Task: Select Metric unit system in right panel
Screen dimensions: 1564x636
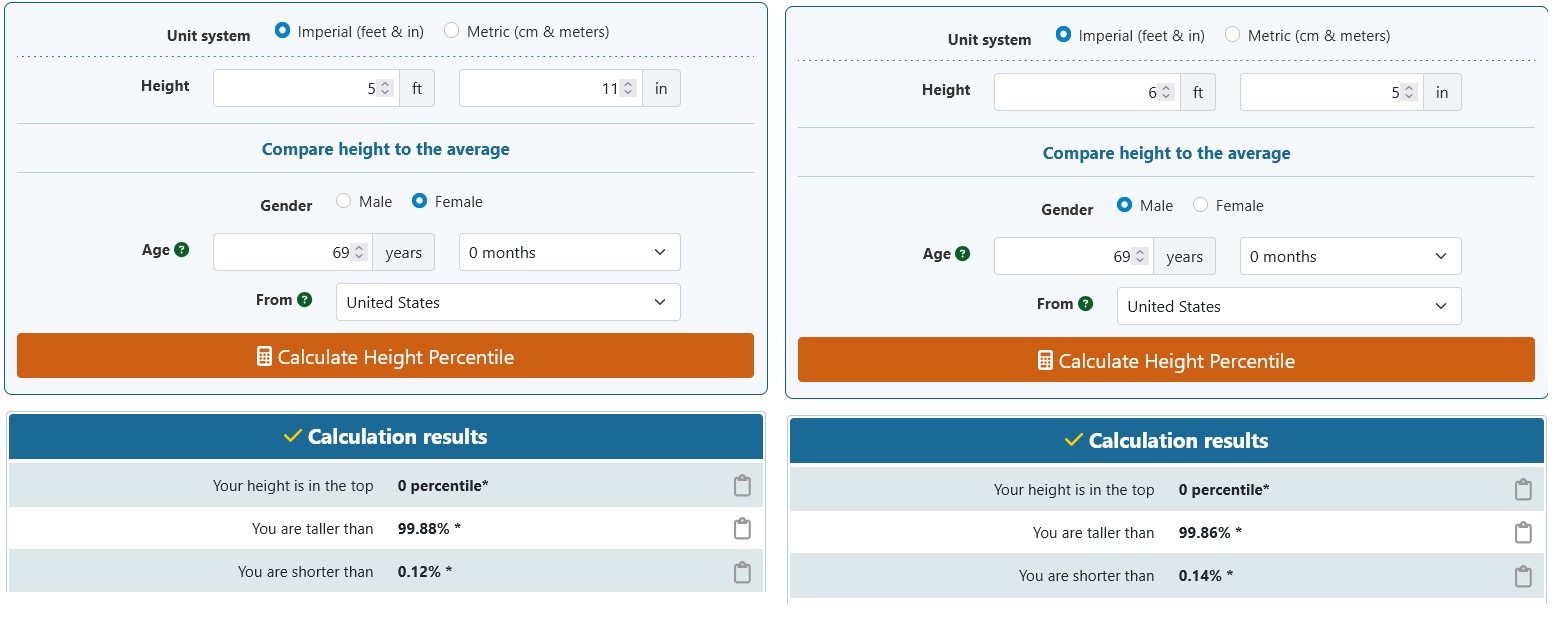Action: point(1232,35)
